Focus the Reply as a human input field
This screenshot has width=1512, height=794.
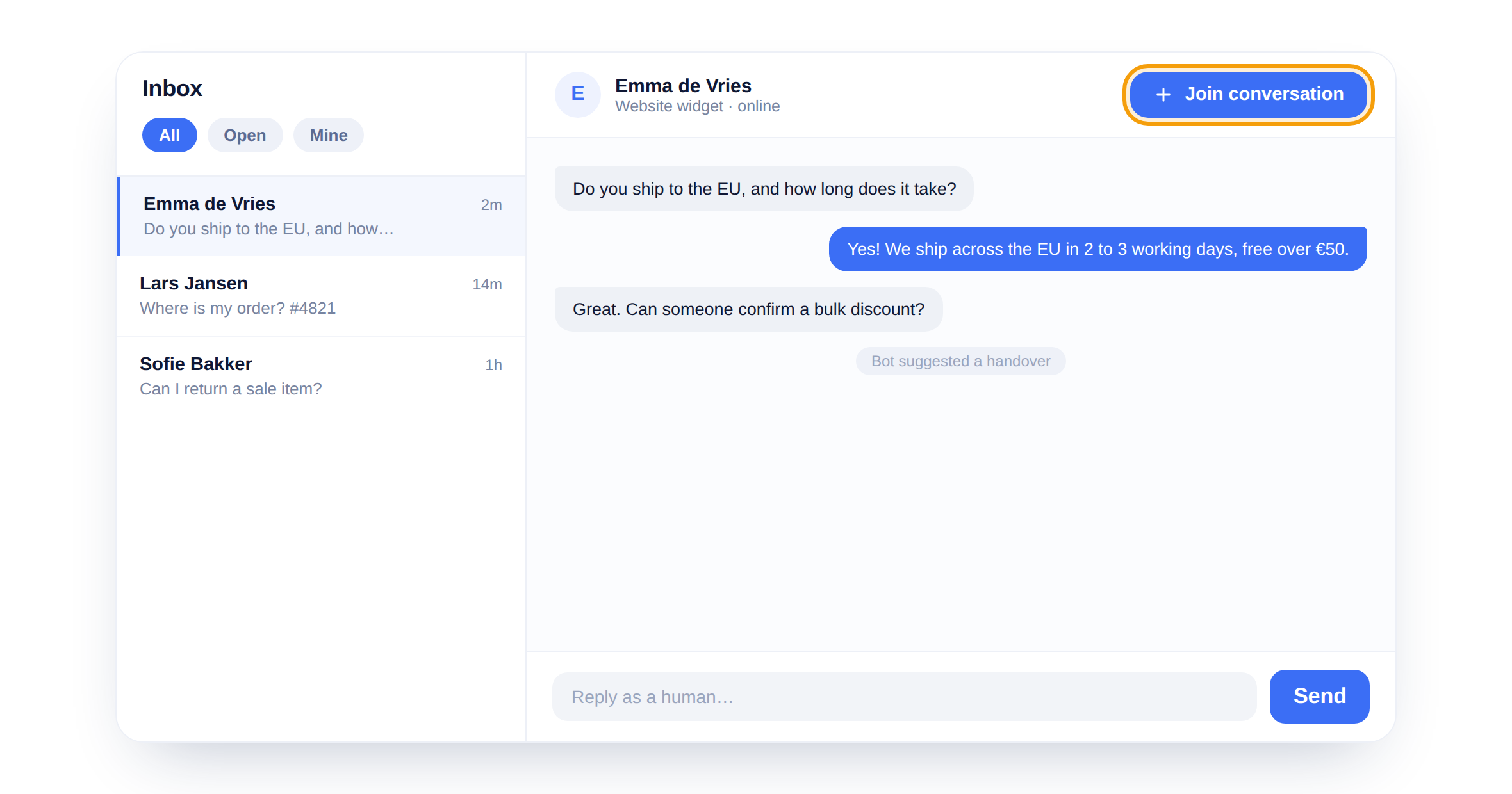(x=904, y=697)
